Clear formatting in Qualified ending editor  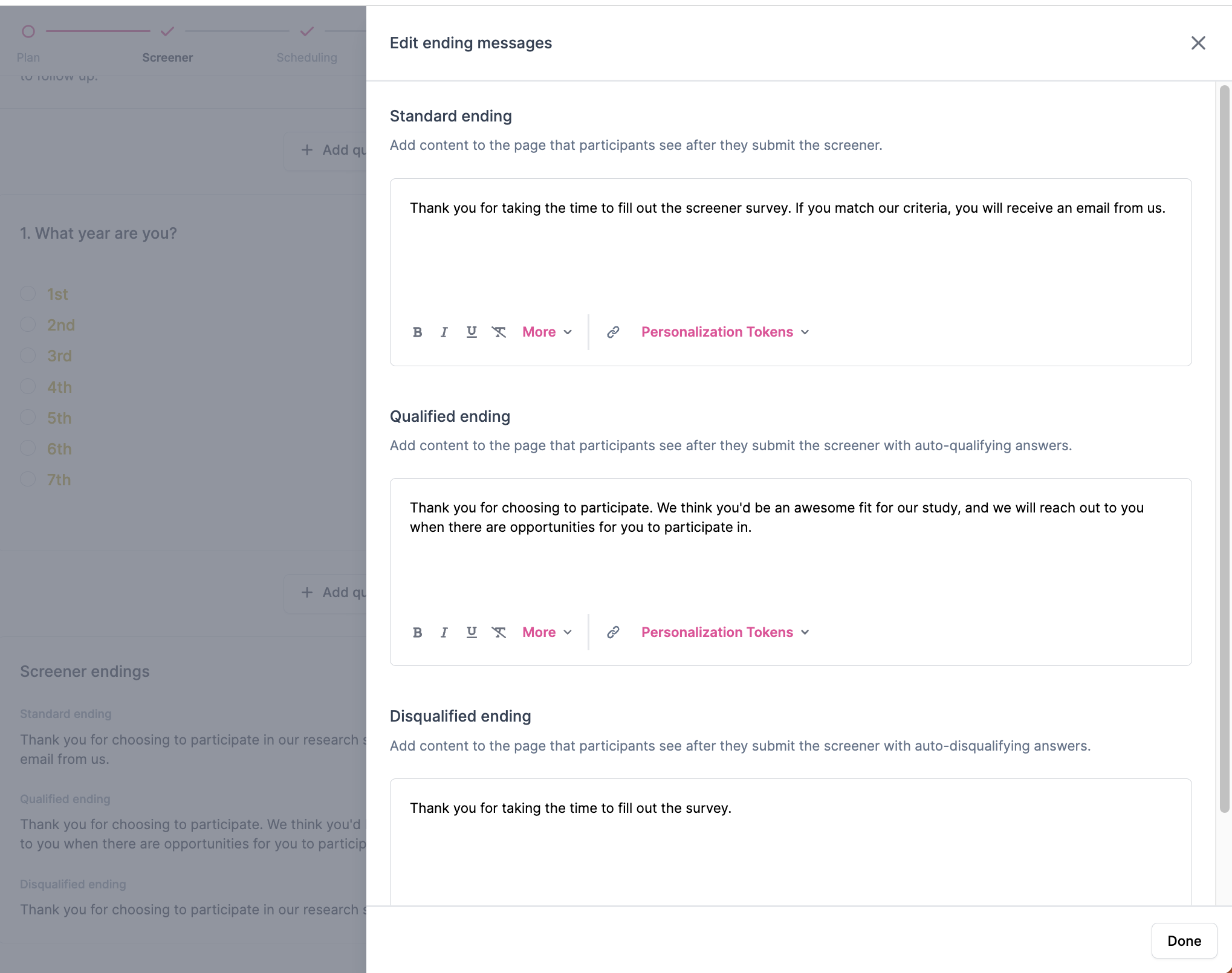(499, 632)
